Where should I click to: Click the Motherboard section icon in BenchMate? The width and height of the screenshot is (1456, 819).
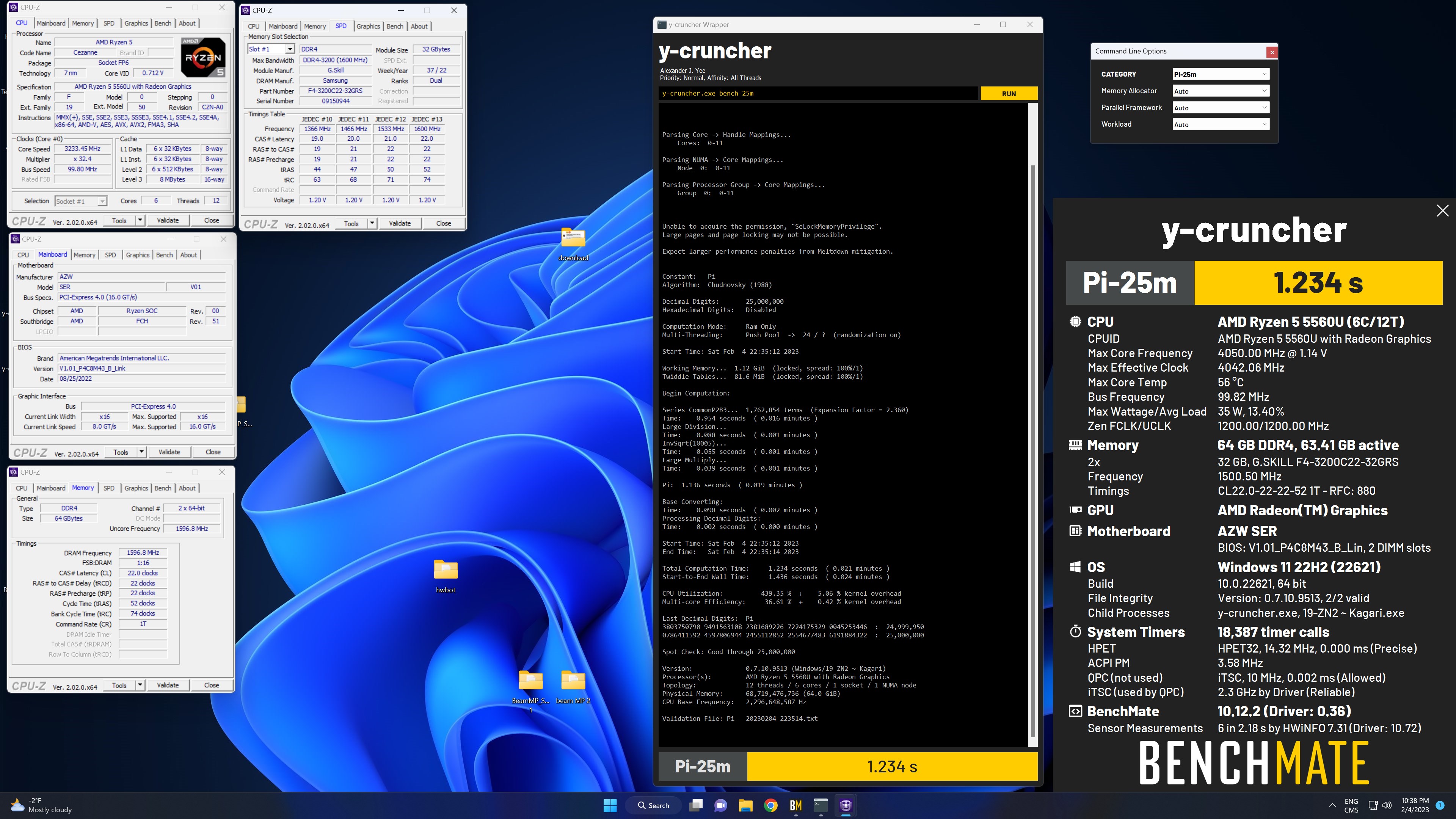coord(1075,530)
